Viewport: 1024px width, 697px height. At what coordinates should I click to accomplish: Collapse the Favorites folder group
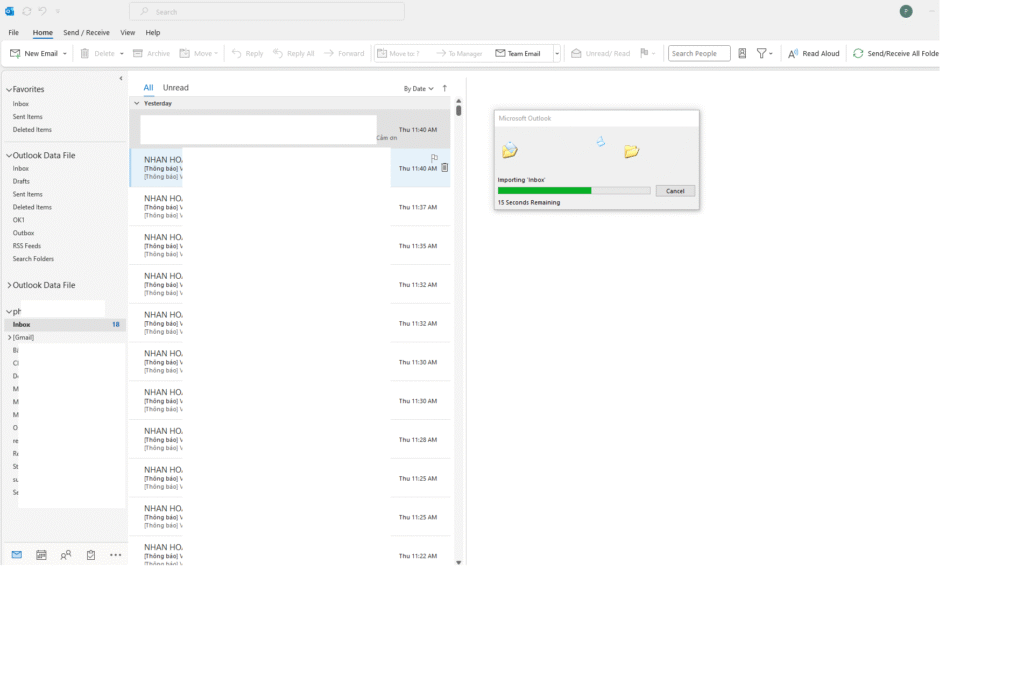click(9, 90)
